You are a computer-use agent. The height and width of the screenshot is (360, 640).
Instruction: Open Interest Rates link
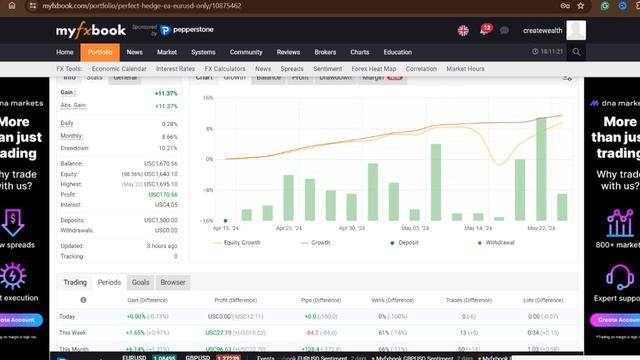175,69
